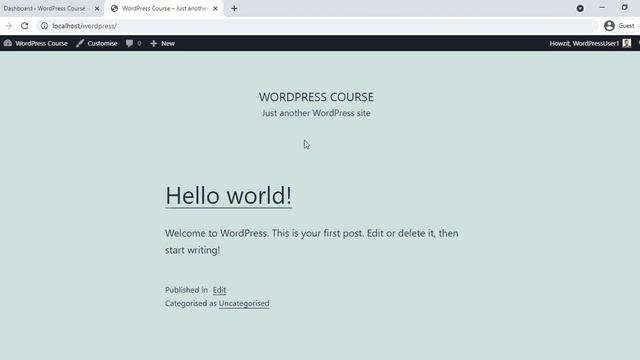Minimize the browser window
This screenshot has width=640, height=360.
click(x=602, y=7)
